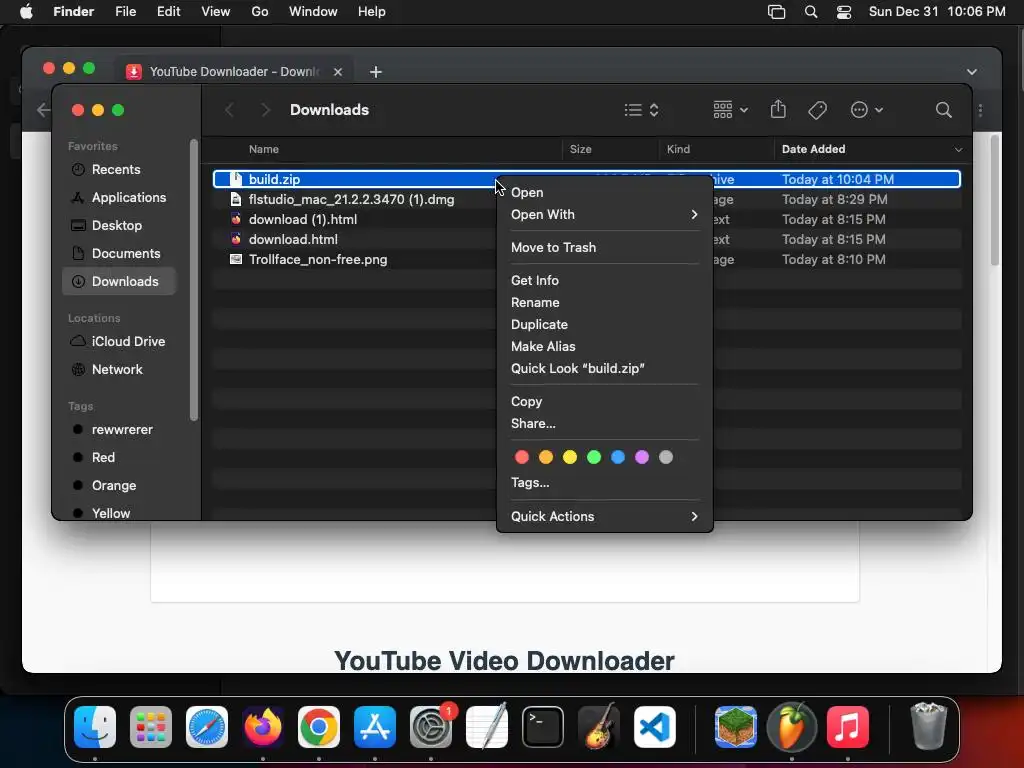
Task: Open the Group By dropdown
Action: click(730, 110)
